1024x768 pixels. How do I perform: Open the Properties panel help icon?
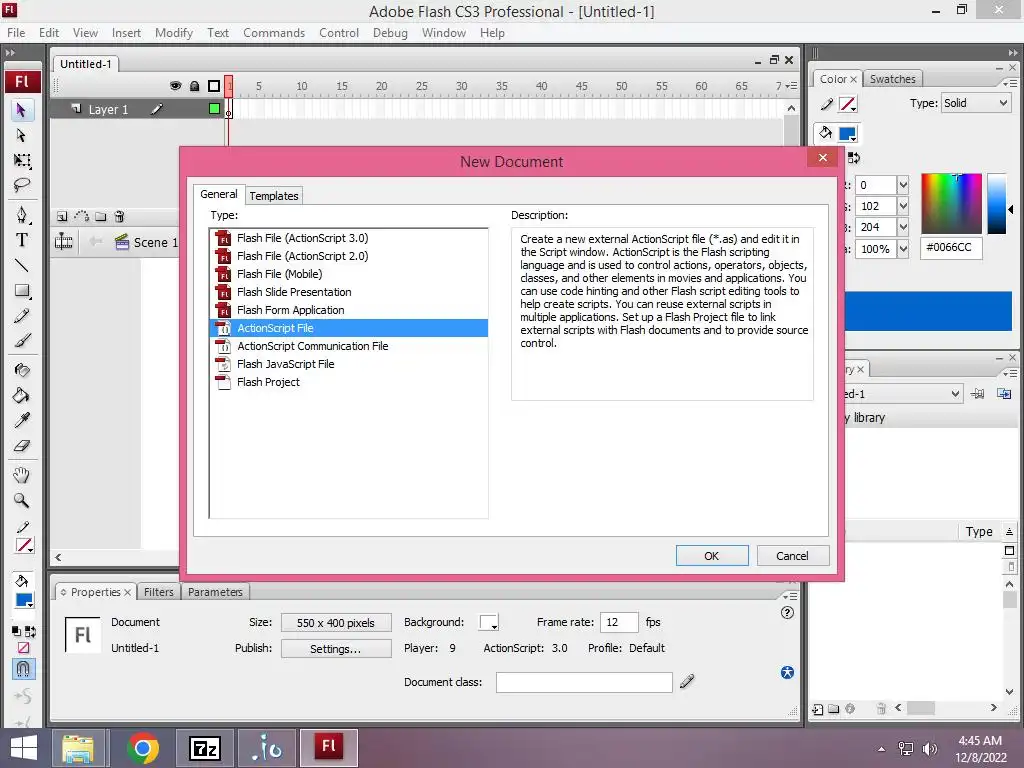point(787,613)
